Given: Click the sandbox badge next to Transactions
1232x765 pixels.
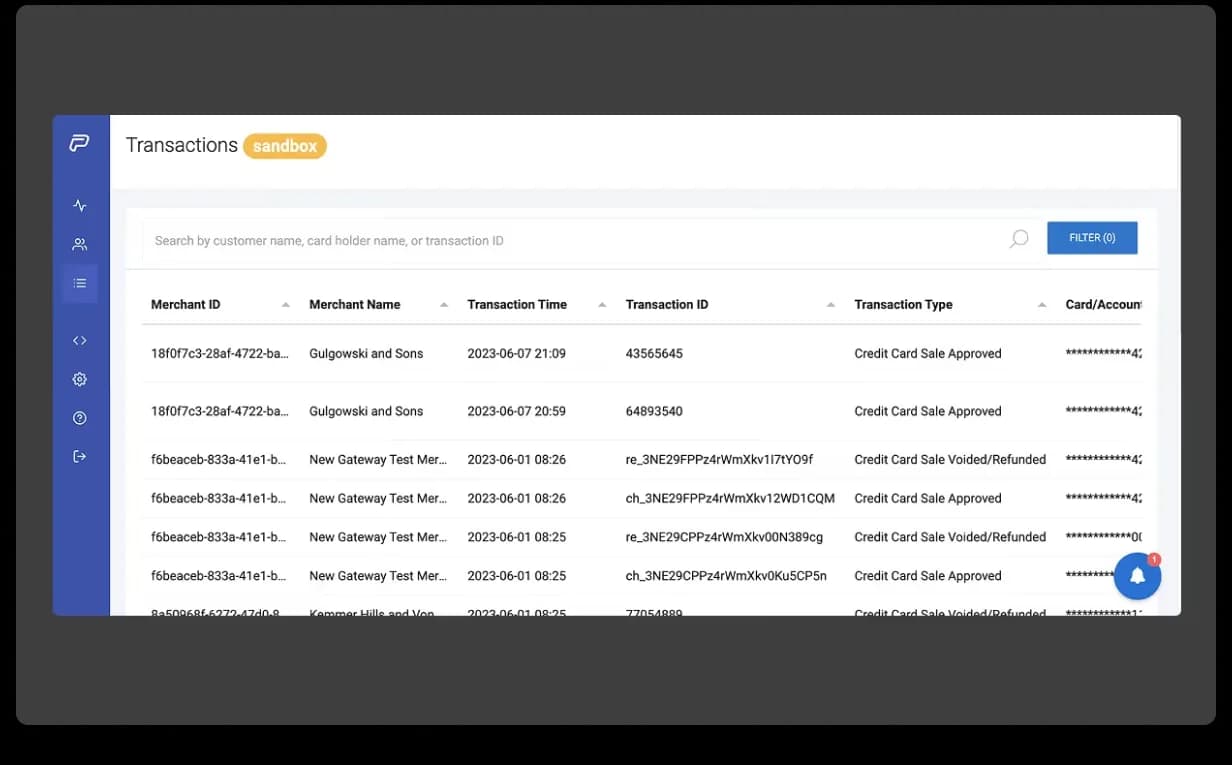Looking at the screenshot, I should point(285,146).
